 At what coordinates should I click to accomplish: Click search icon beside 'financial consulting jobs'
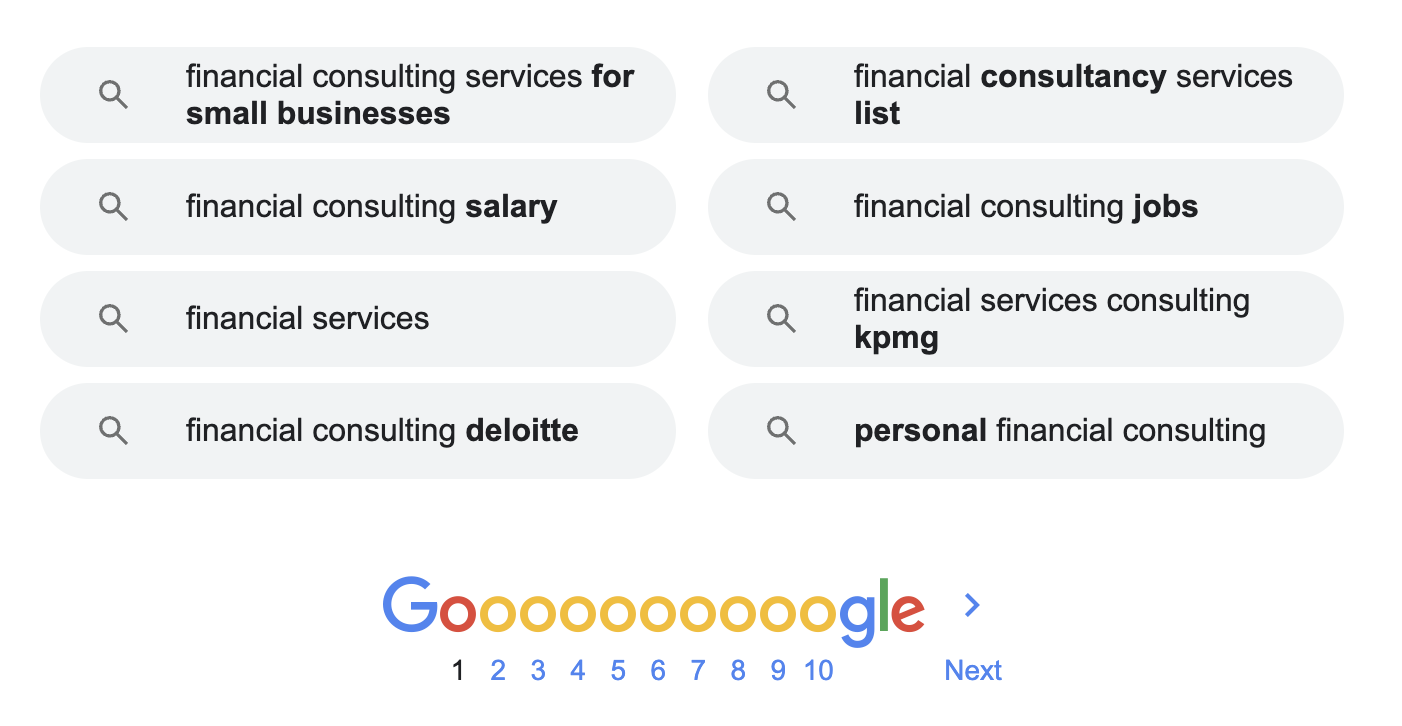tap(782, 207)
